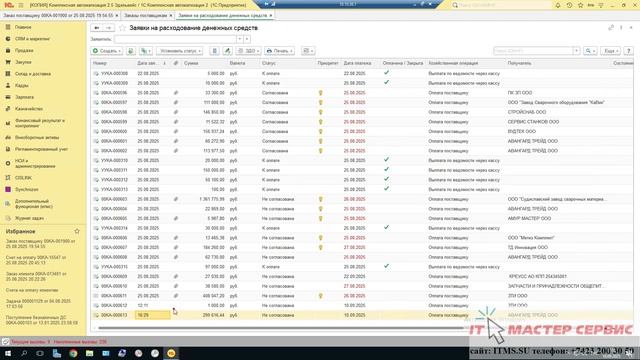The width and height of the screenshot is (640, 360).
Task: Open the Еще menu
Action: (611, 51)
